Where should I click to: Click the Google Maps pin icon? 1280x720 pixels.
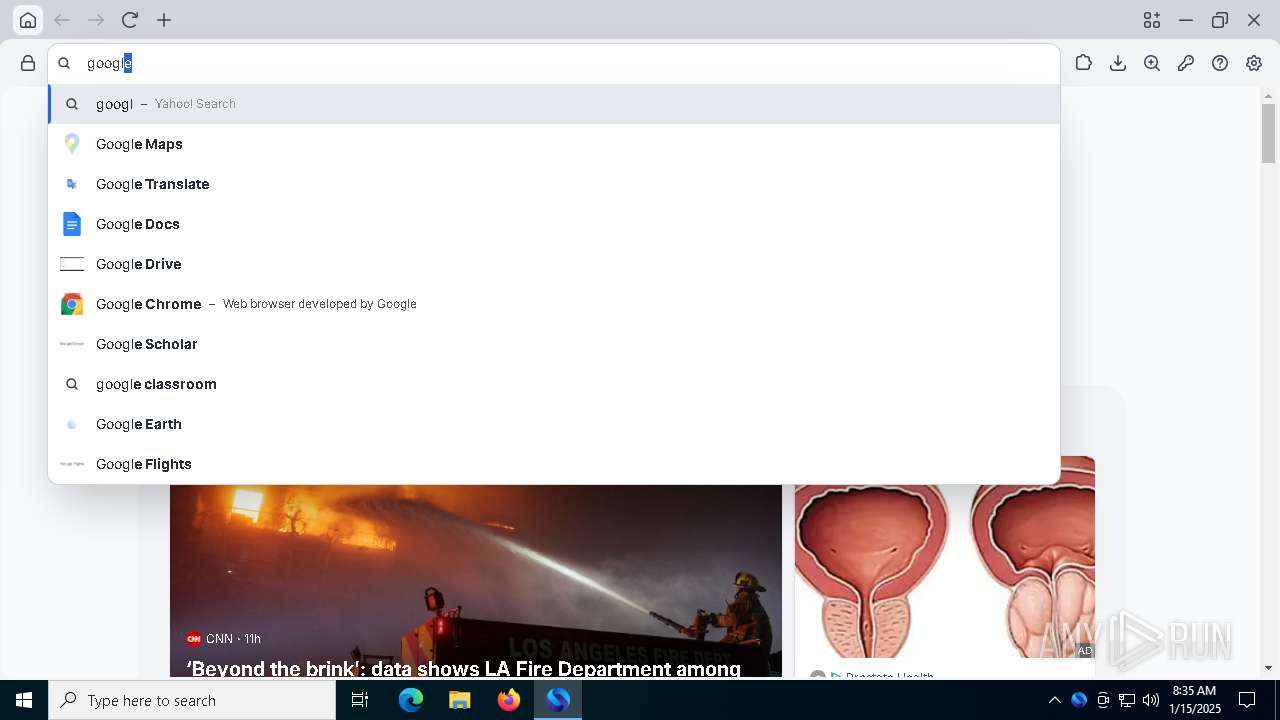(x=72, y=144)
